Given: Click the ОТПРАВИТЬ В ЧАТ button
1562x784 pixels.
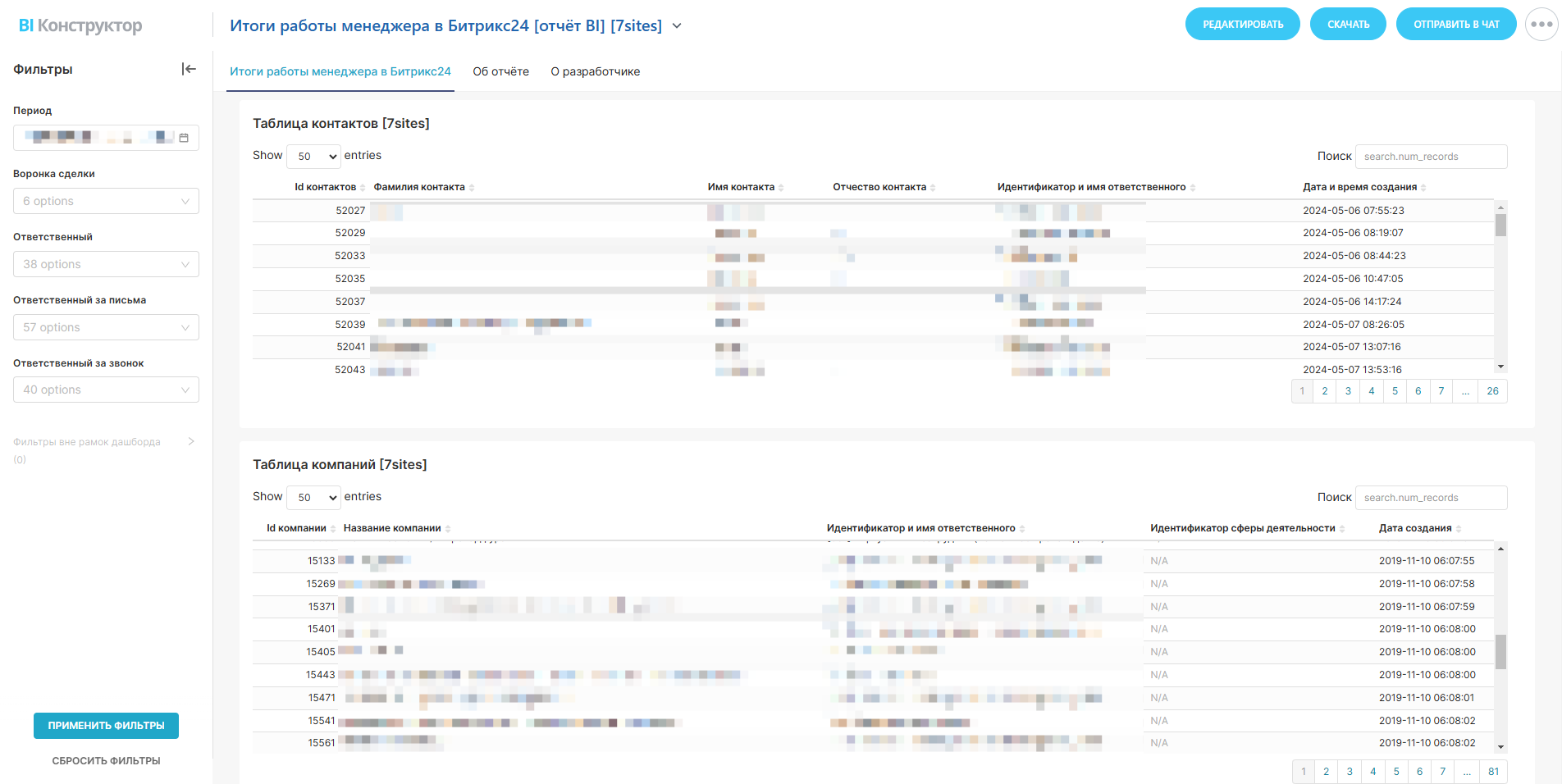Looking at the screenshot, I should (x=1456, y=24).
